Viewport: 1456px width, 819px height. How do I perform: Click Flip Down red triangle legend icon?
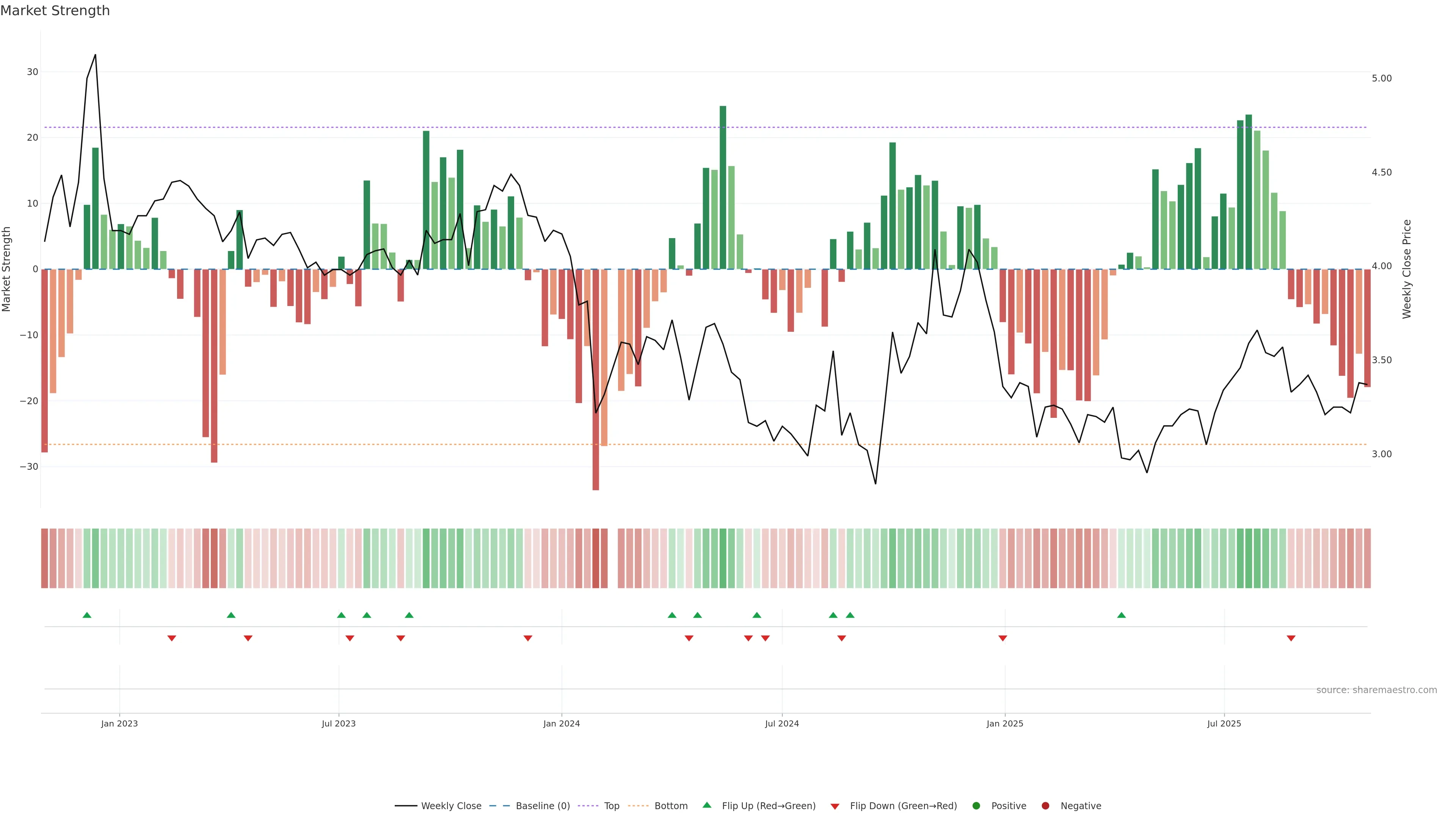pyautogui.click(x=835, y=806)
